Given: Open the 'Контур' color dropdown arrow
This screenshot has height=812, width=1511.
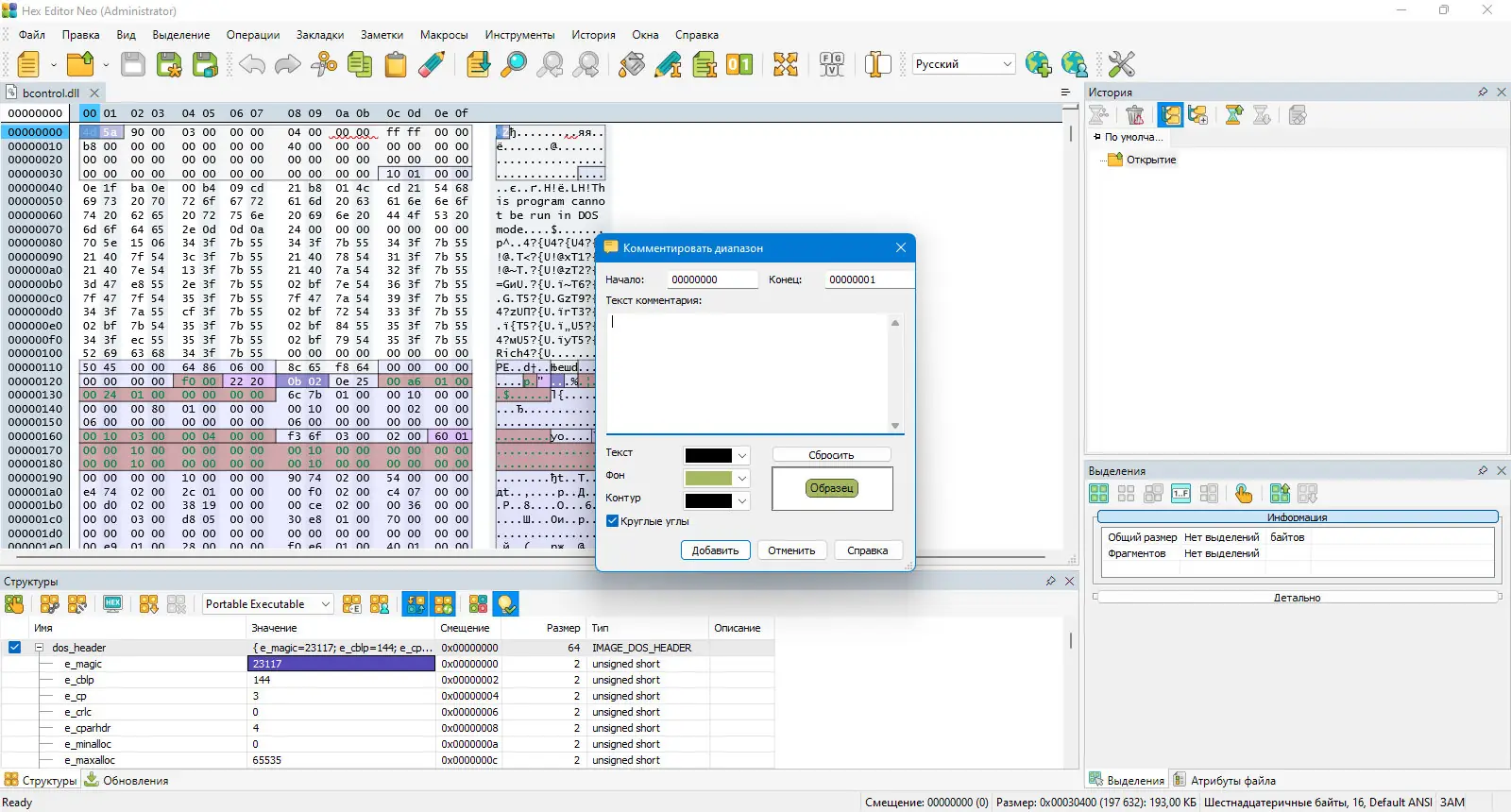Looking at the screenshot, I should 742,500.
